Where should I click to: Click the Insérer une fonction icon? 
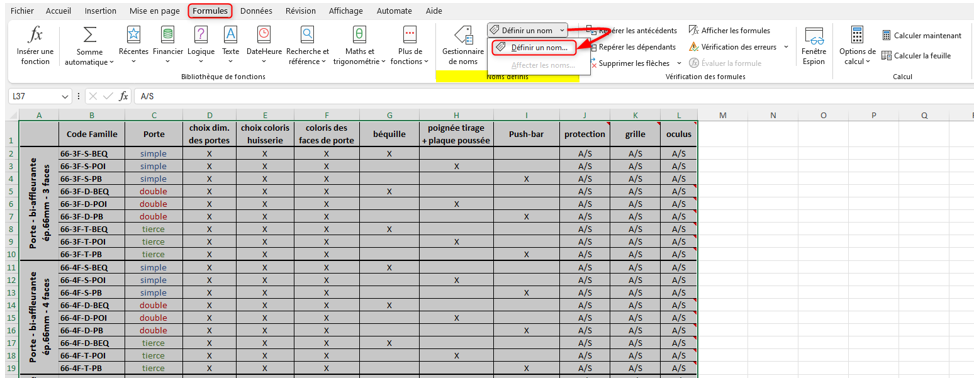[34, 34]
